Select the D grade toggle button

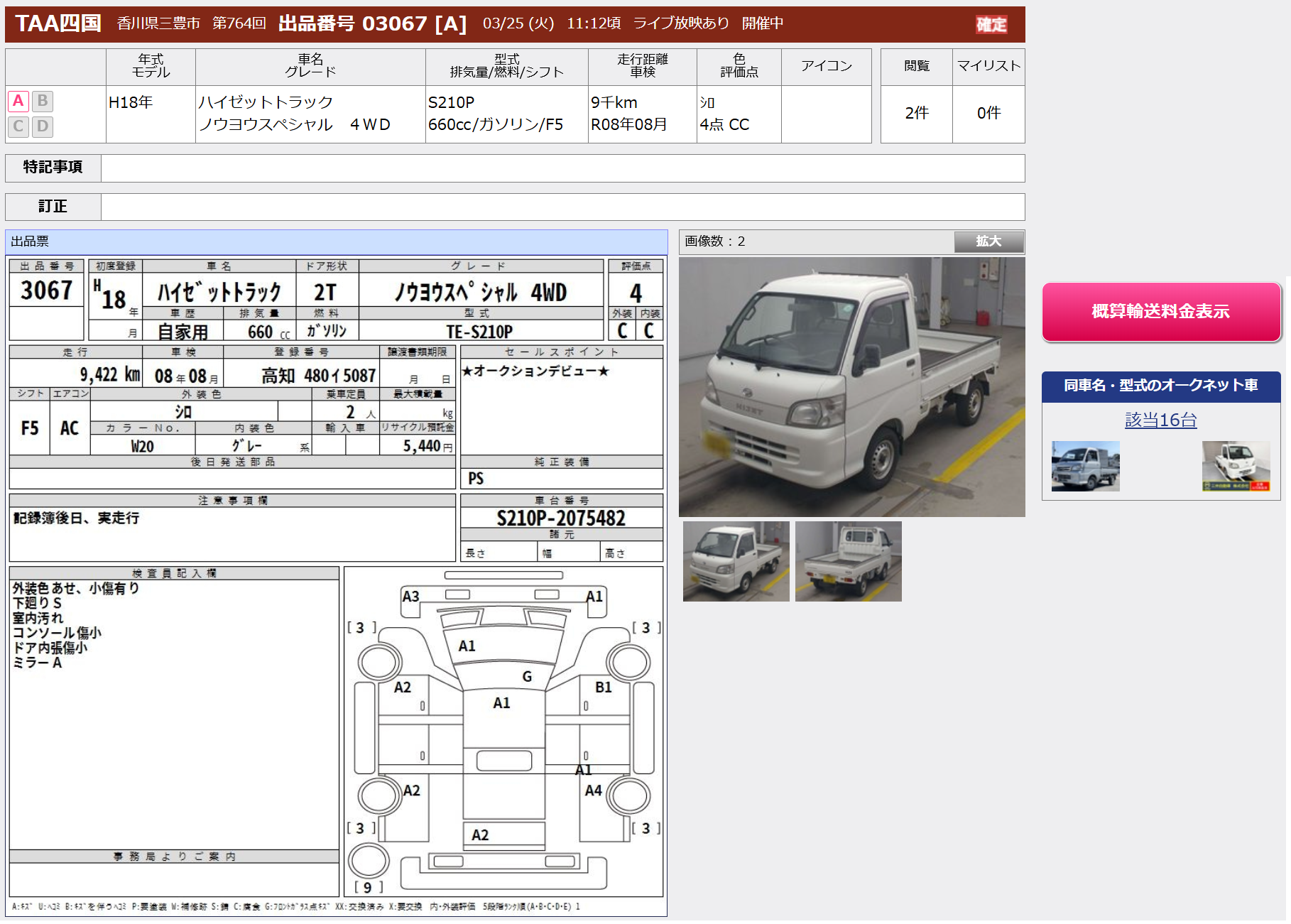pos(43,126)
